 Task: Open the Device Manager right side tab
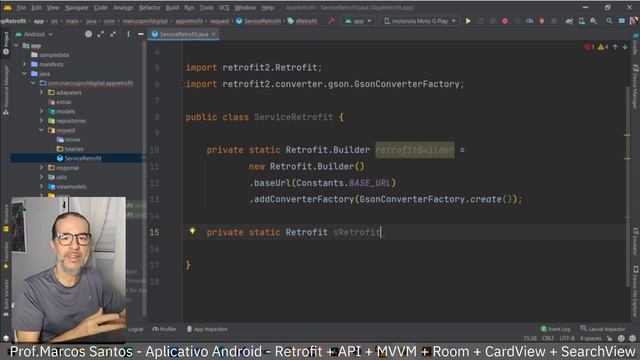(635, 87)
